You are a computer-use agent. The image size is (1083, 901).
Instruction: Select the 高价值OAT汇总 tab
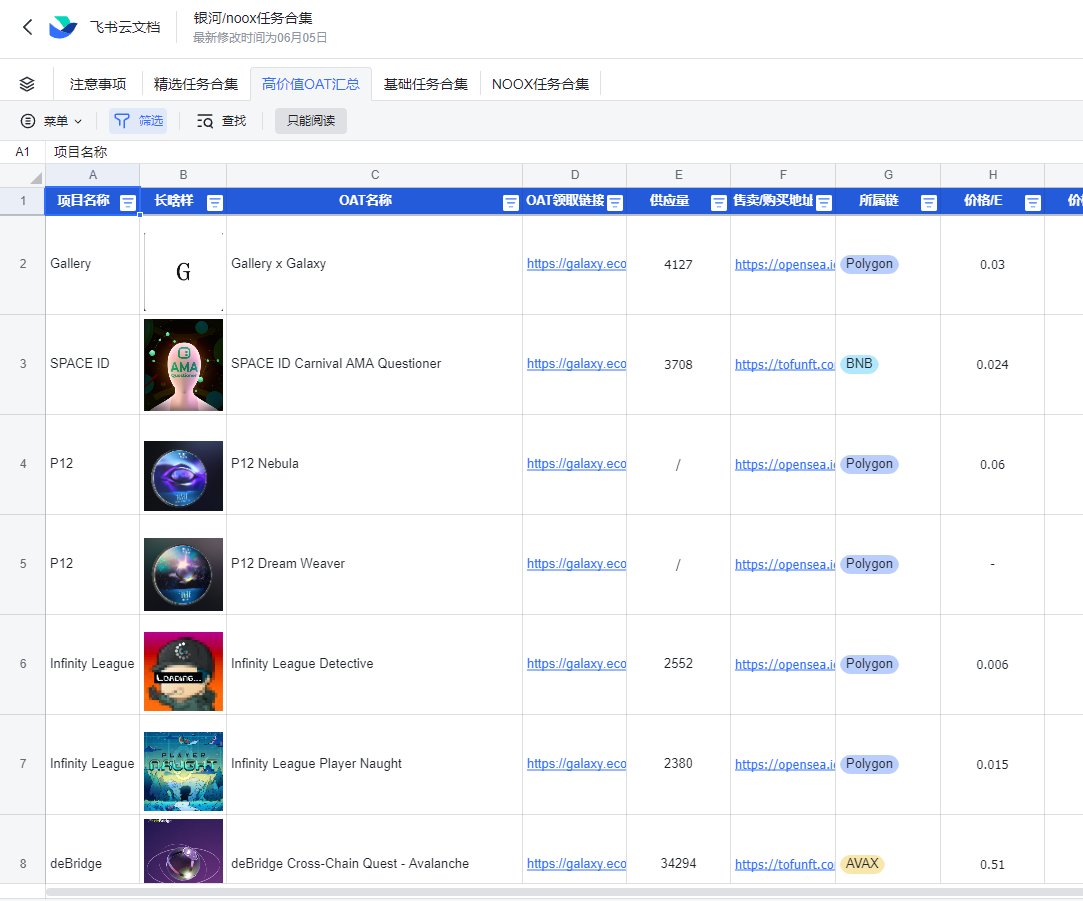[311, 84]
